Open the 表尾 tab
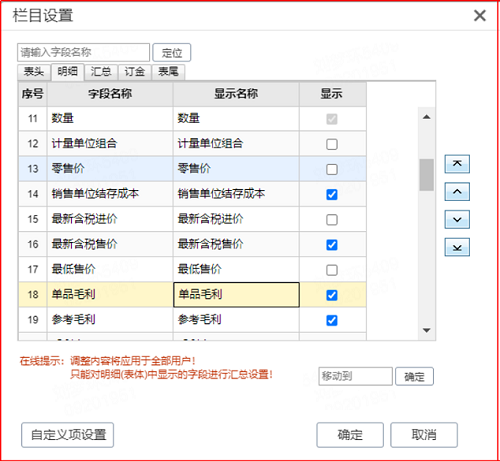This screenshot has width=500, height=462. click(168, 72)
